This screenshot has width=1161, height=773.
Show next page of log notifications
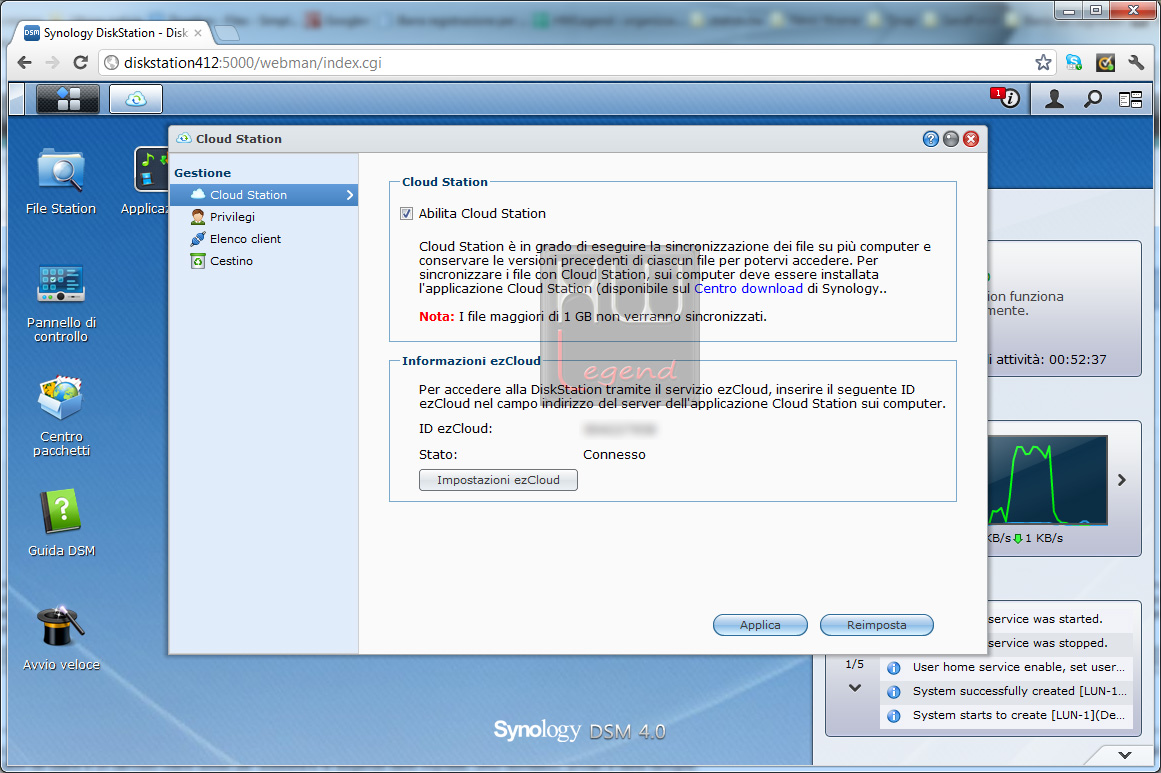(x=854, y=688)
